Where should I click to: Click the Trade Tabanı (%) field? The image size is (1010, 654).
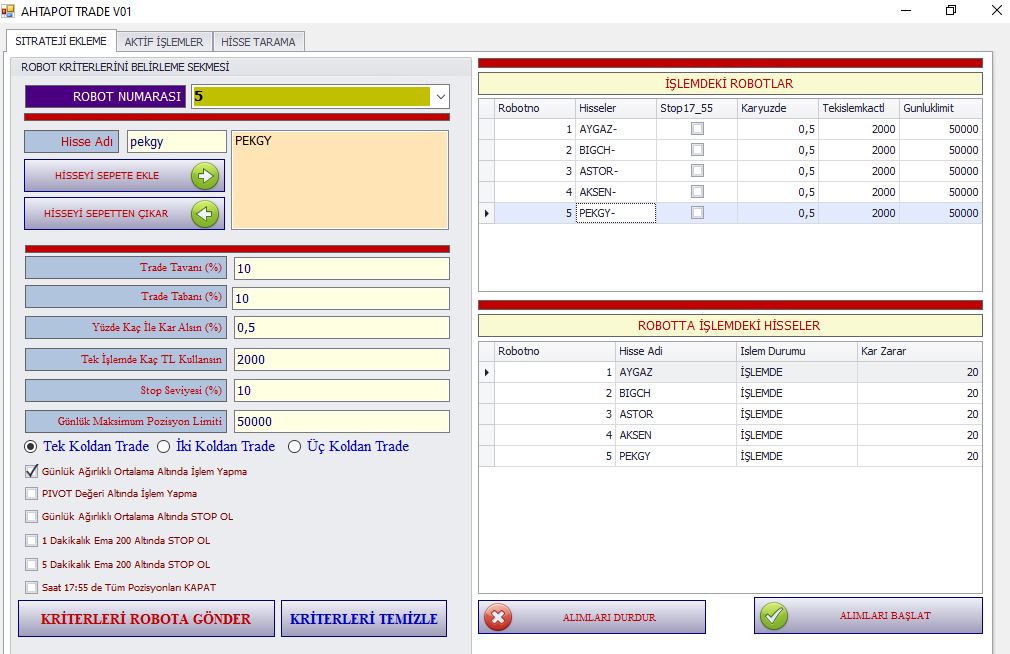(341, 298)
